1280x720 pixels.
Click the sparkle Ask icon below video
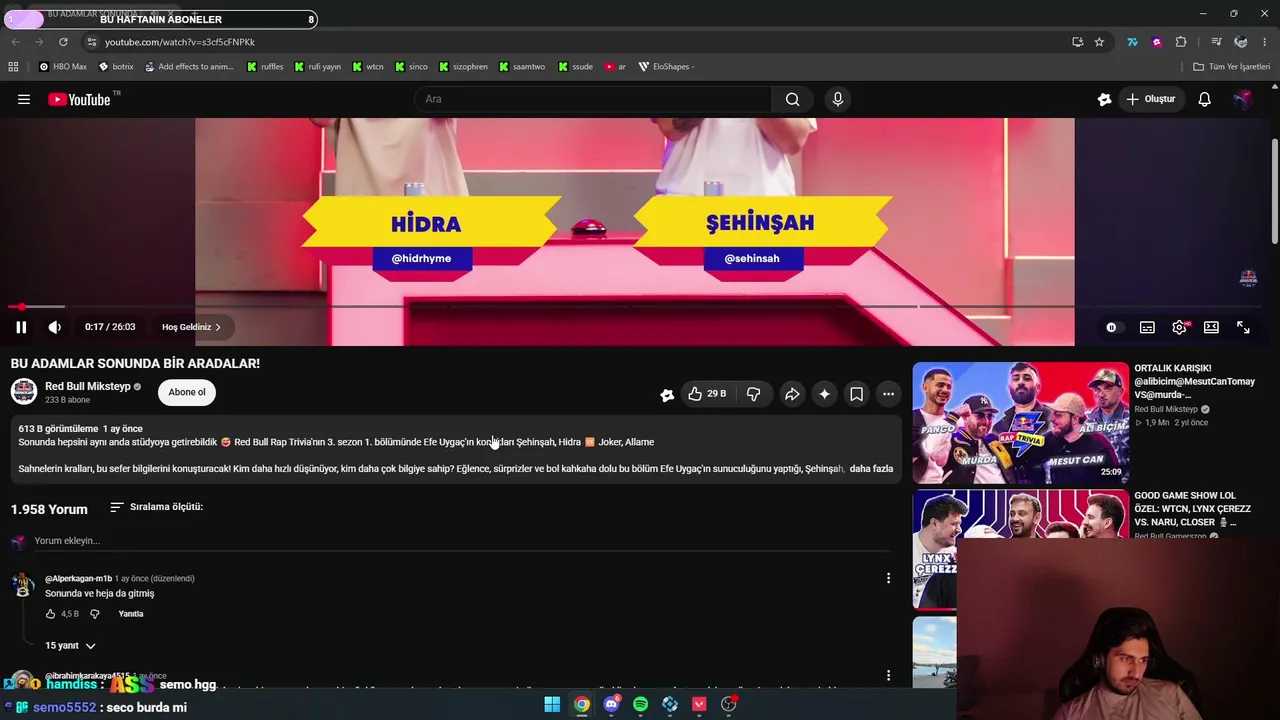tap(824, 394)
